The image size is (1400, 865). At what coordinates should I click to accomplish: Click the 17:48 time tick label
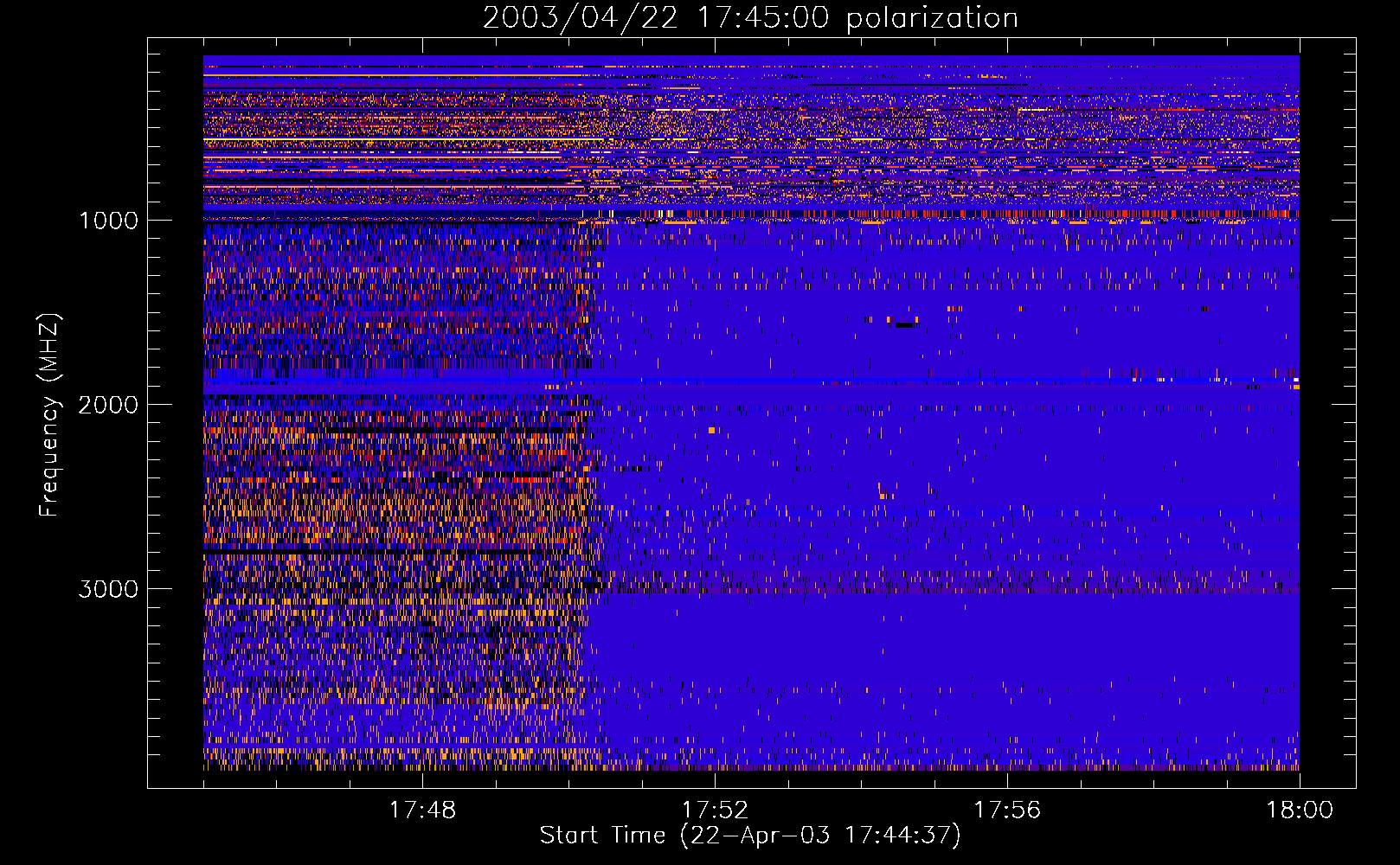click(x=422, y=811)
